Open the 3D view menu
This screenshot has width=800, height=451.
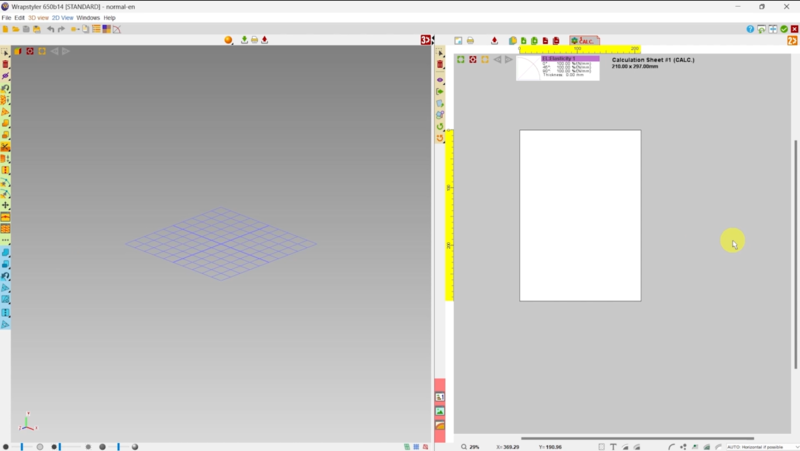pos(38,18)
